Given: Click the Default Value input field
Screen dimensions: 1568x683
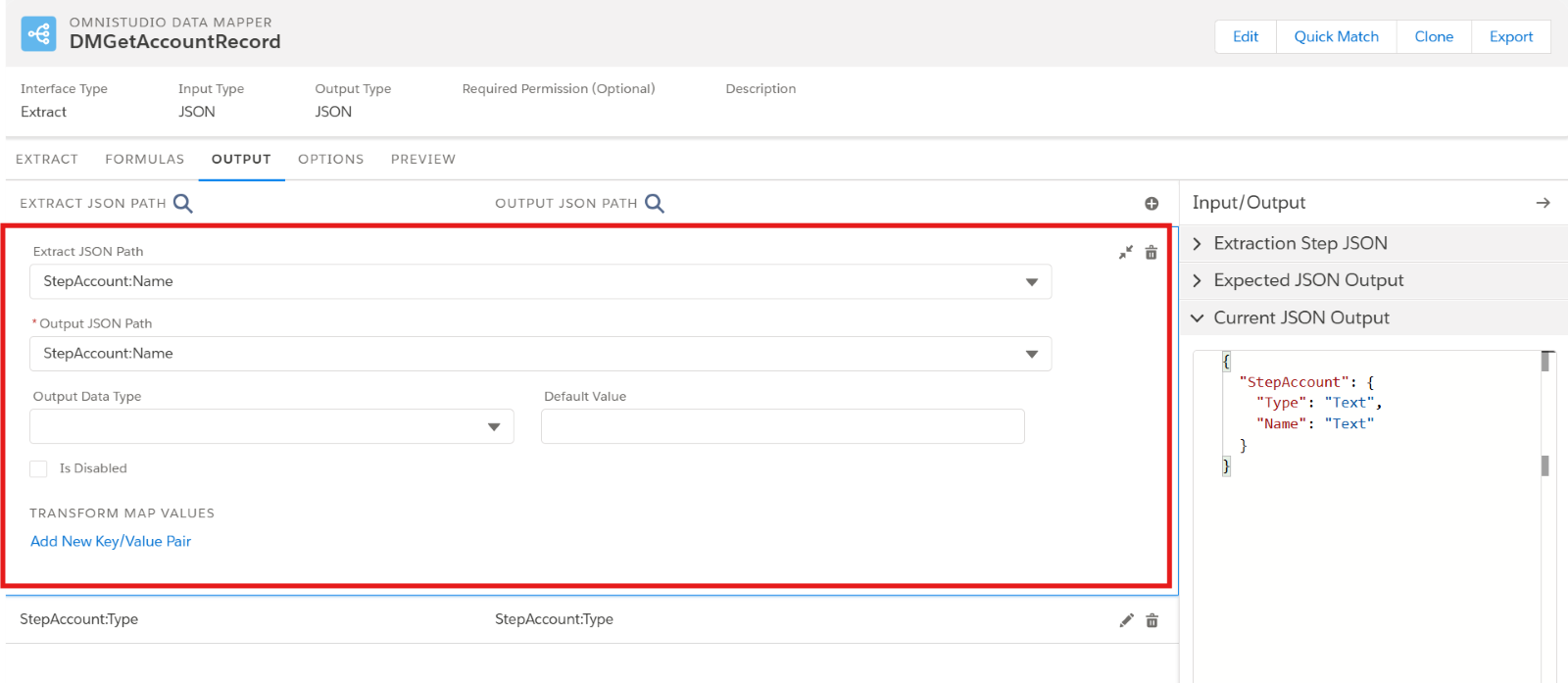Looking at the screenshot, I should point(782,426).
